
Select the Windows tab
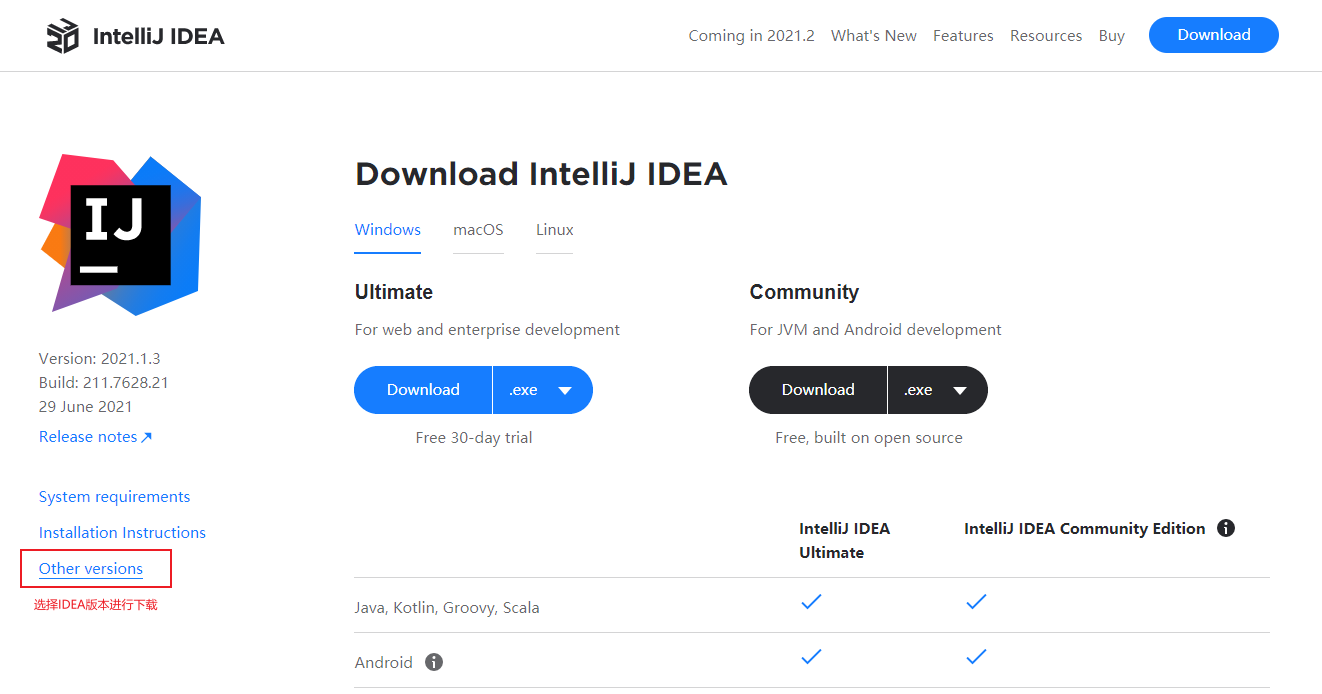(388, 230)
